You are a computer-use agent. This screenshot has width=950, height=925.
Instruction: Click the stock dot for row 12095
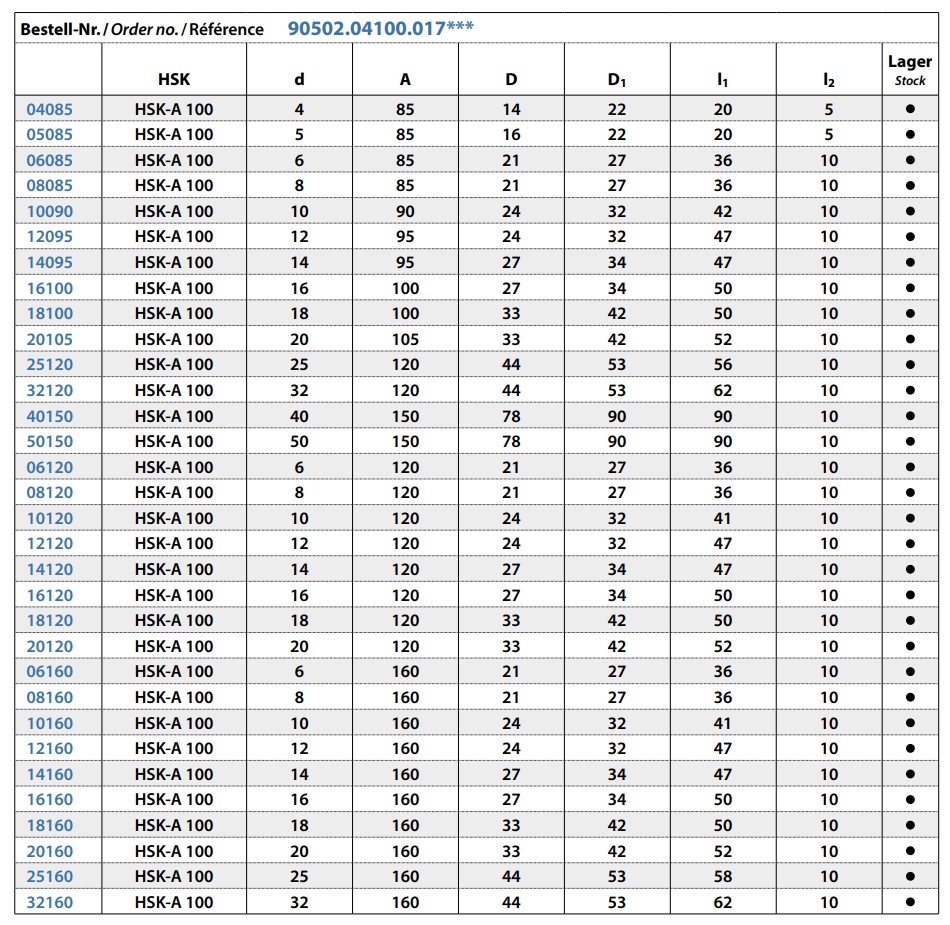coord(910,236)
